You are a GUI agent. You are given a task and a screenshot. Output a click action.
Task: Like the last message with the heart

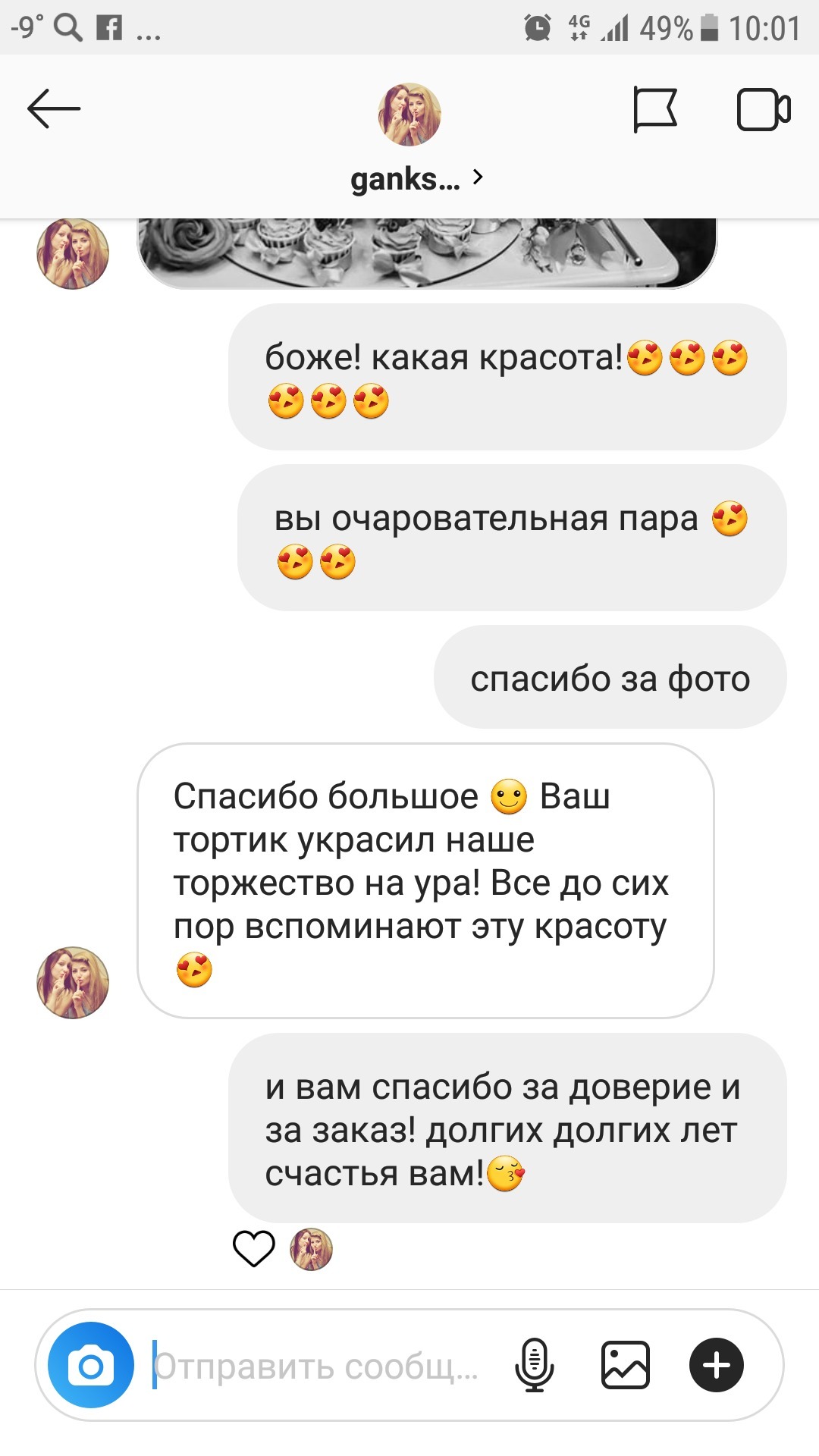point(253,1249)
